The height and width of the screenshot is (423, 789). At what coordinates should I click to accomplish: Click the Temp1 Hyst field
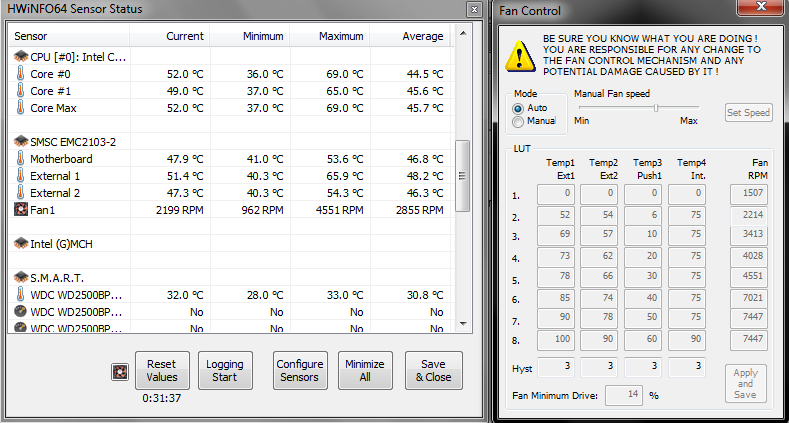(x=556, y=367)
